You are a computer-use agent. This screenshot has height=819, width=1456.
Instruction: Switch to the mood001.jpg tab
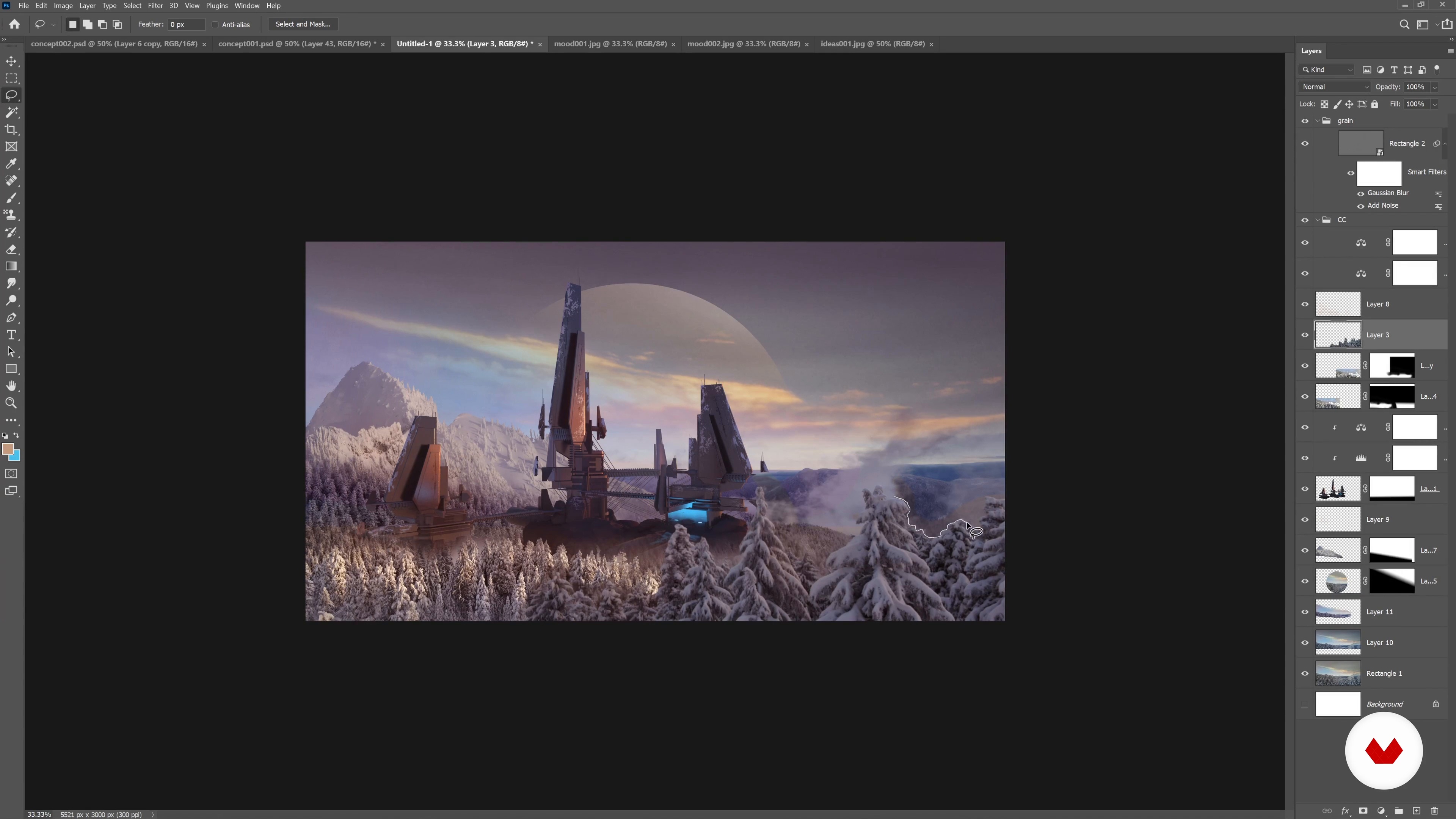tap(610, 44)
